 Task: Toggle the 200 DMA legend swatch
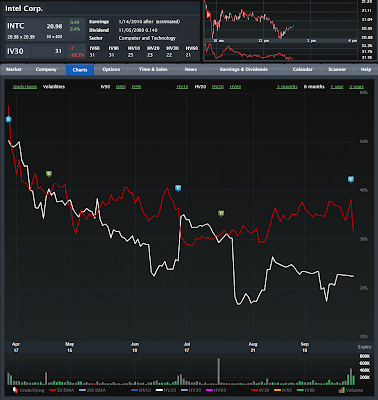(x=82, y=390)
